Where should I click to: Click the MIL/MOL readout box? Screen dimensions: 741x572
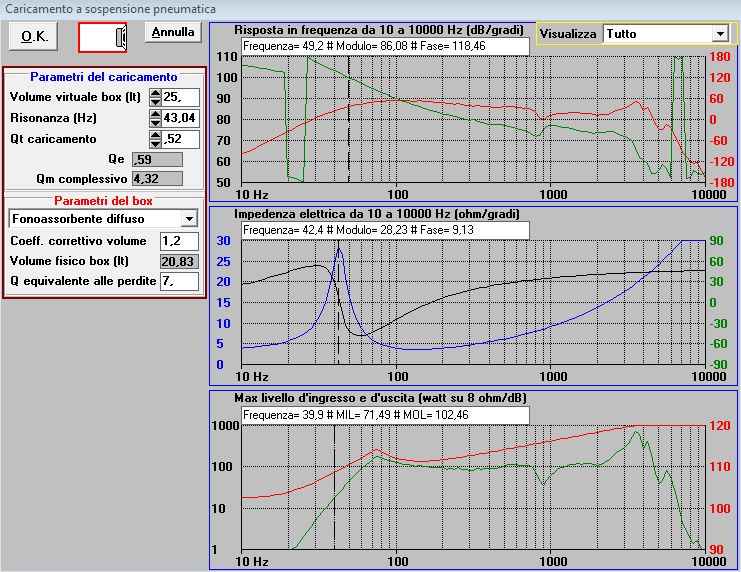pos(385,415)
